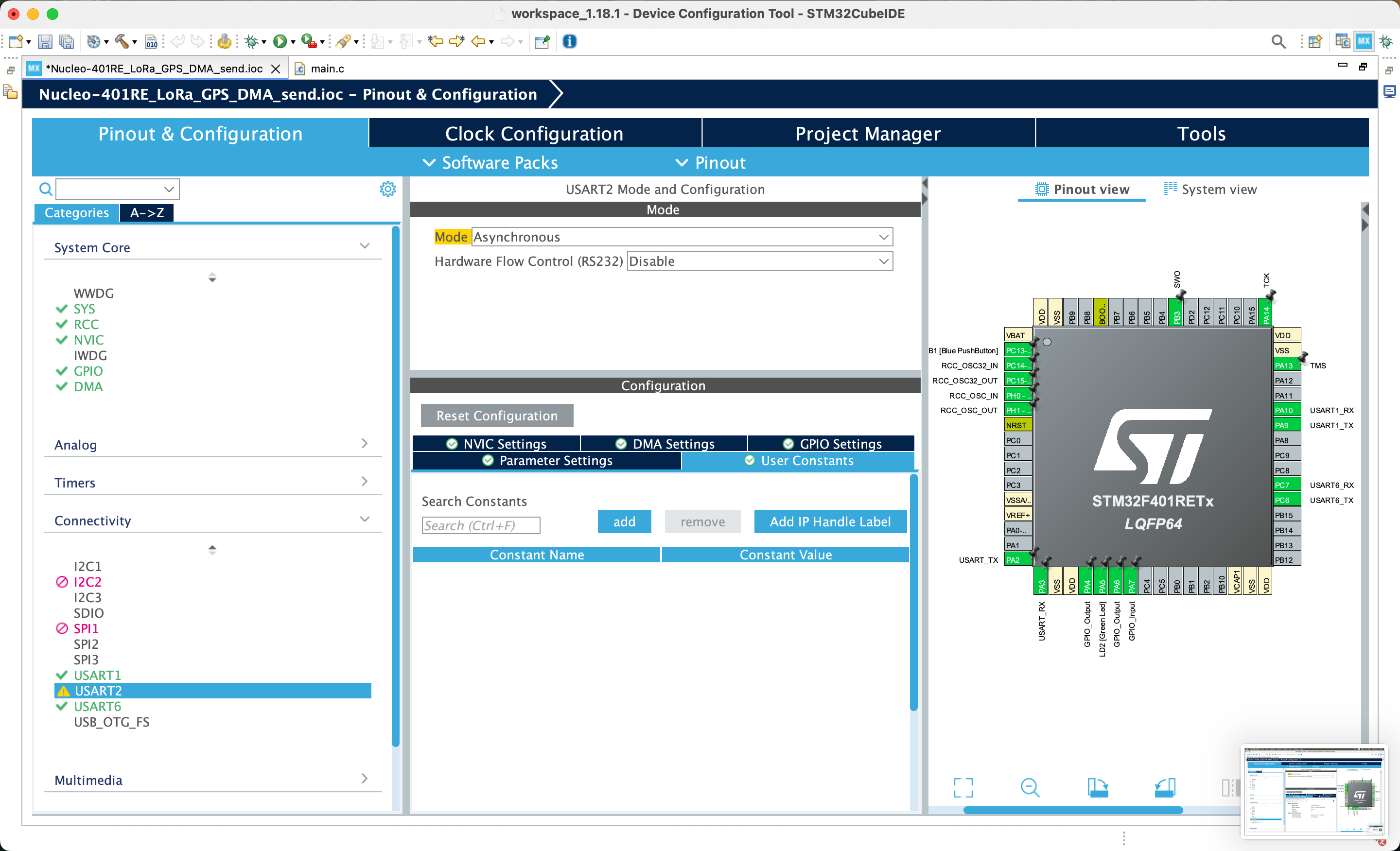Switch to the main.c editor tab
This screenshot has height=851, width=1400.
(320, 68)
